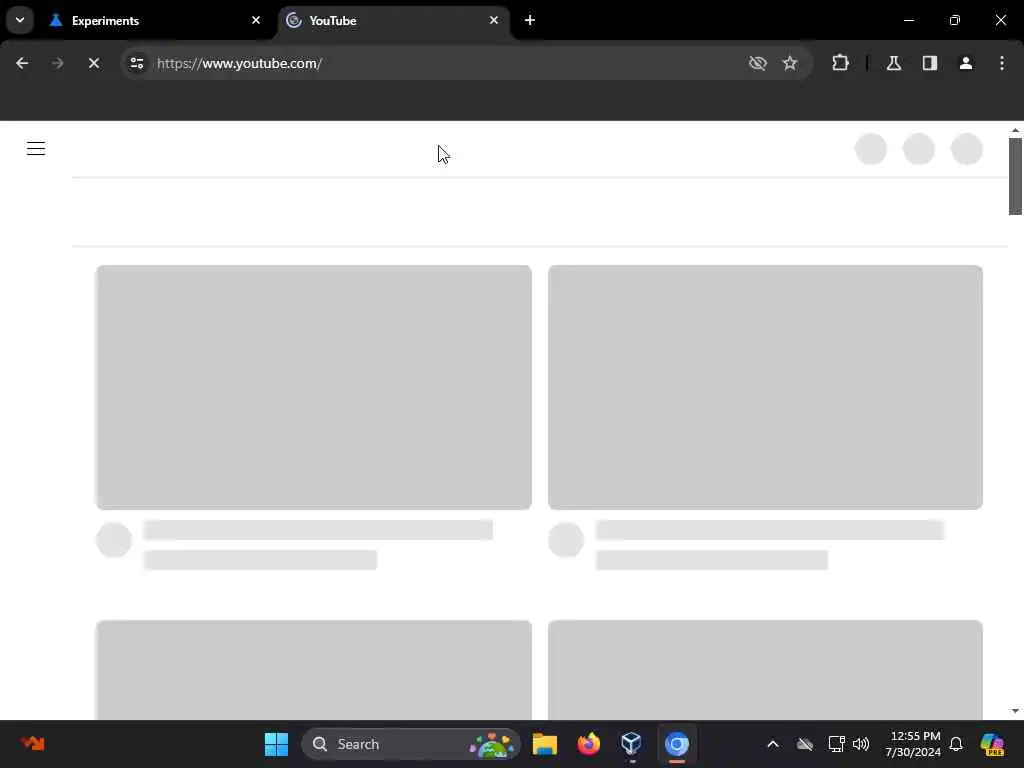Toggle the browser side panel
1024x768 pixels.
930,63
